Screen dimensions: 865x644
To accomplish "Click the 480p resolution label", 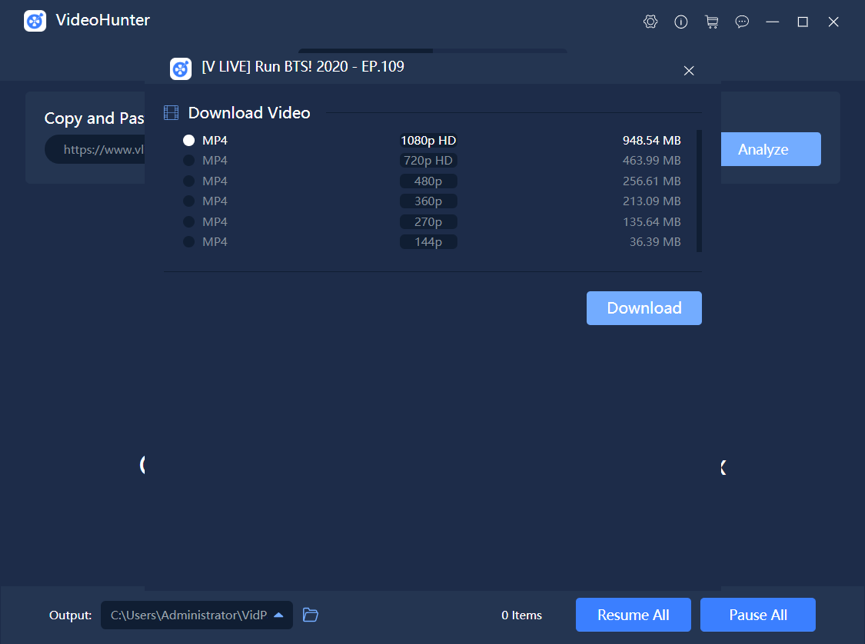I will (x=428, y=181).
